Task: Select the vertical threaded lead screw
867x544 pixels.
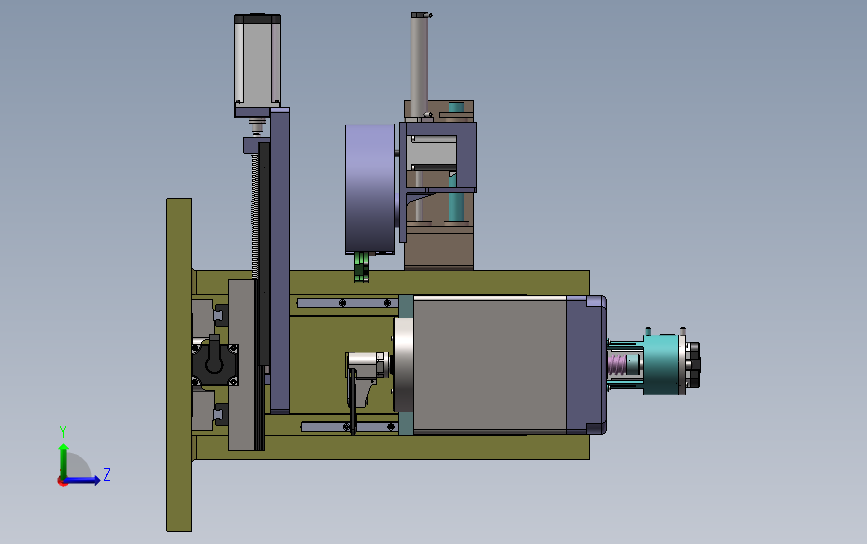Action: (255, 216)
